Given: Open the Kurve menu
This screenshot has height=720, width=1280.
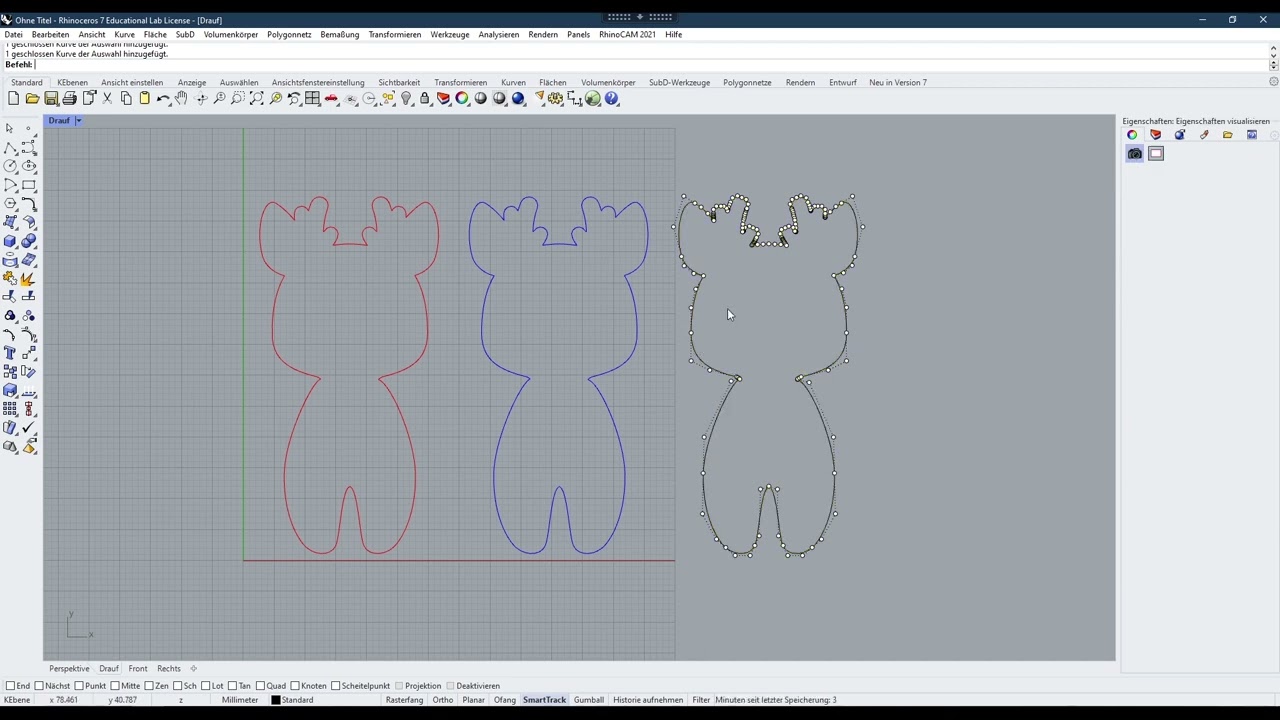Looking at the screenshot, I should click(124, 34).
